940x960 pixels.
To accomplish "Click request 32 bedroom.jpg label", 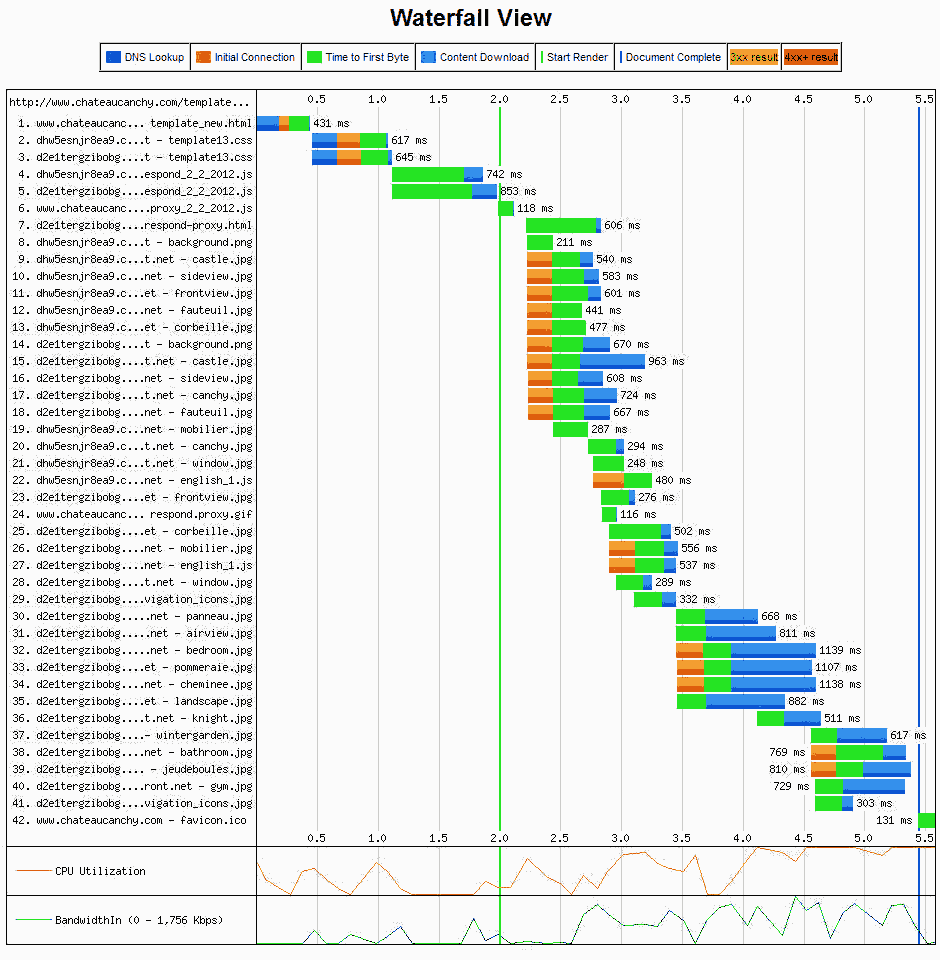I will 133,650.
